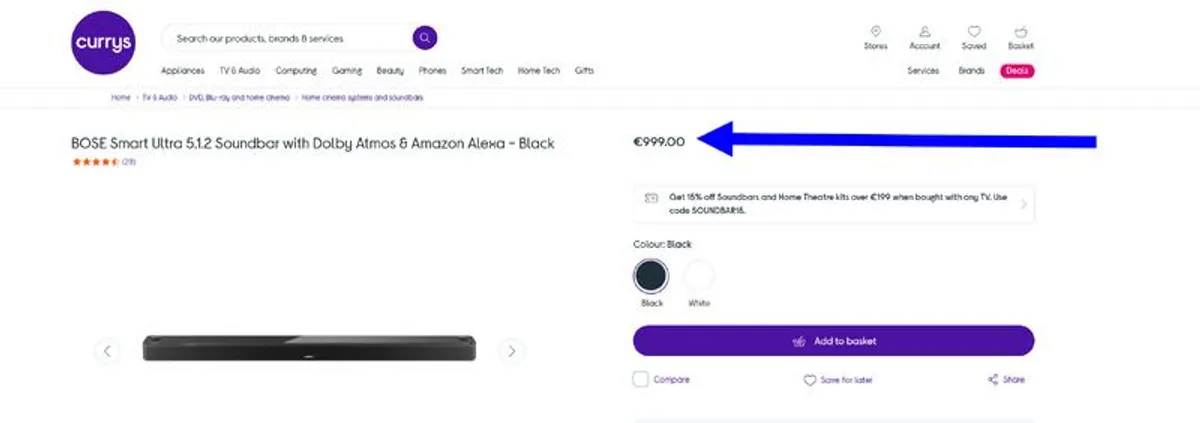View Saved items heart icon
Image resolution: width=1200 pixels, height=423 pixels.
pyautogui.click(x=973, y=32)
